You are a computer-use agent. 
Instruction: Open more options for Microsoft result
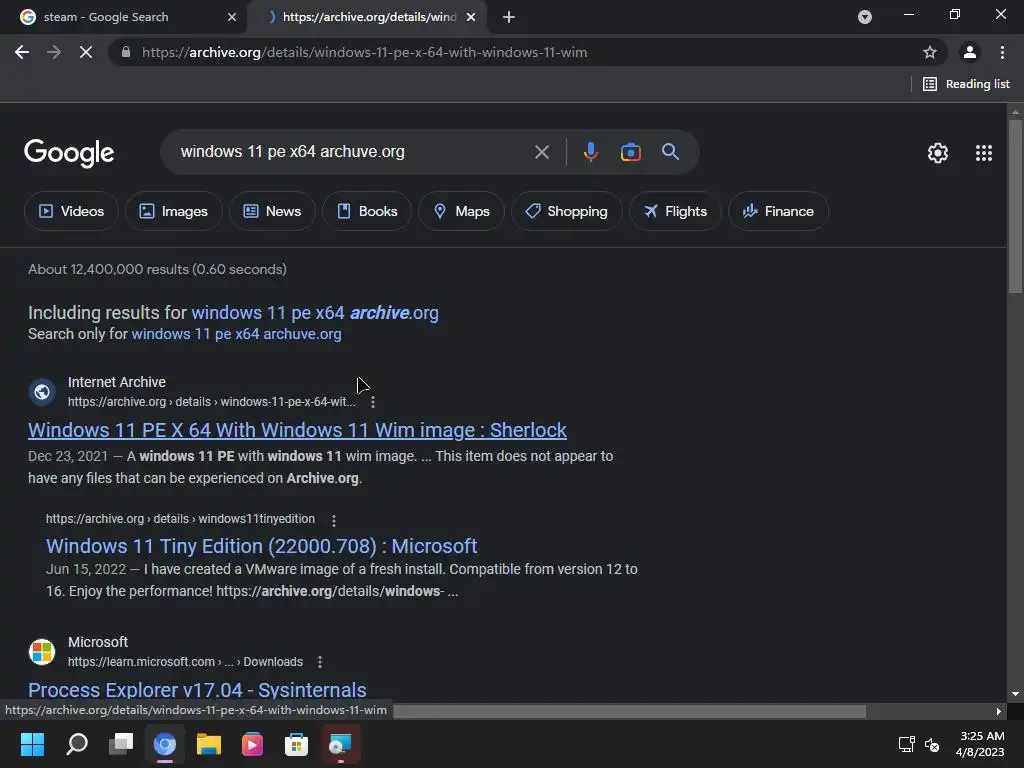click(x=320, y=662)
